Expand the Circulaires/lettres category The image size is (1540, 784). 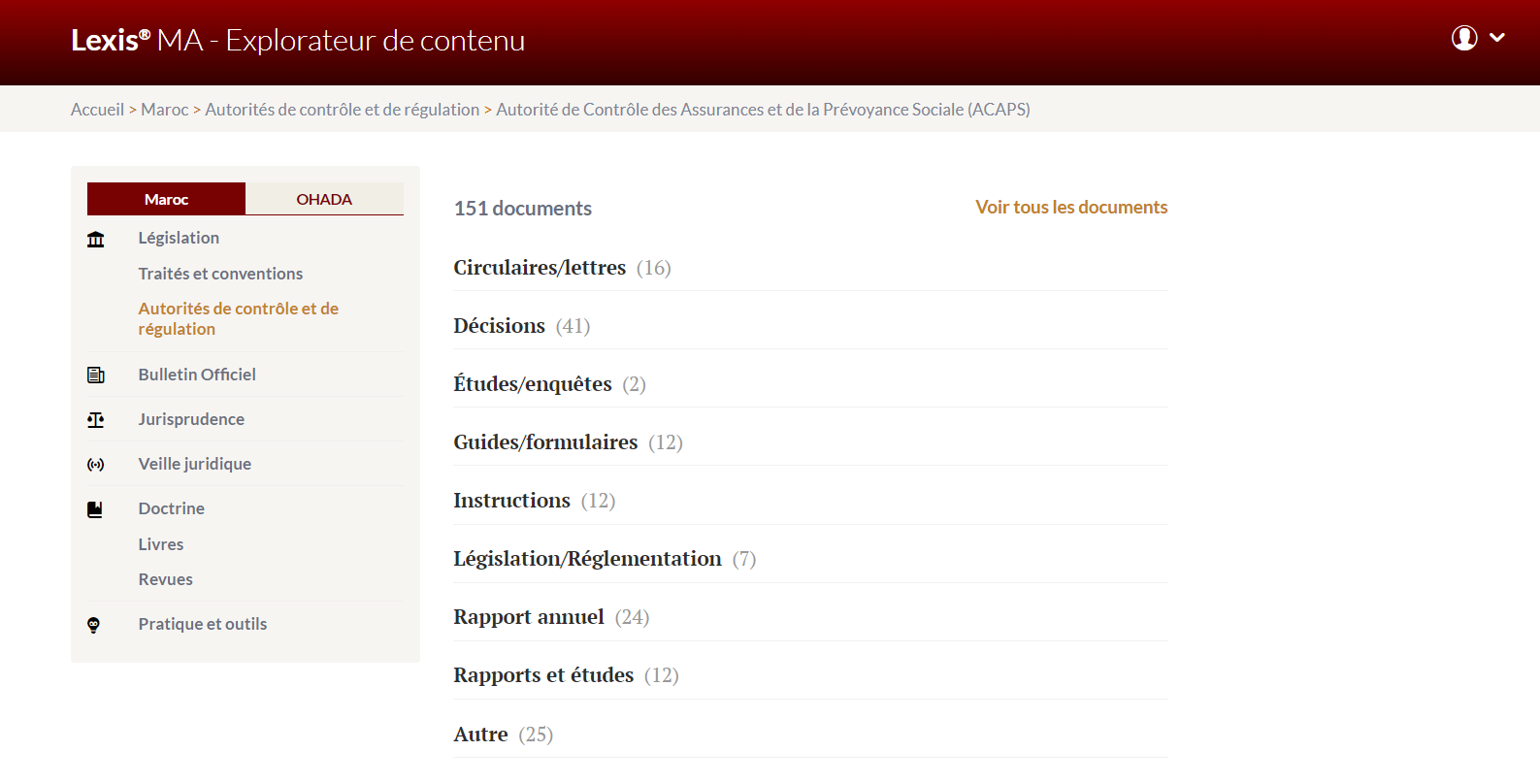point(810,268)
